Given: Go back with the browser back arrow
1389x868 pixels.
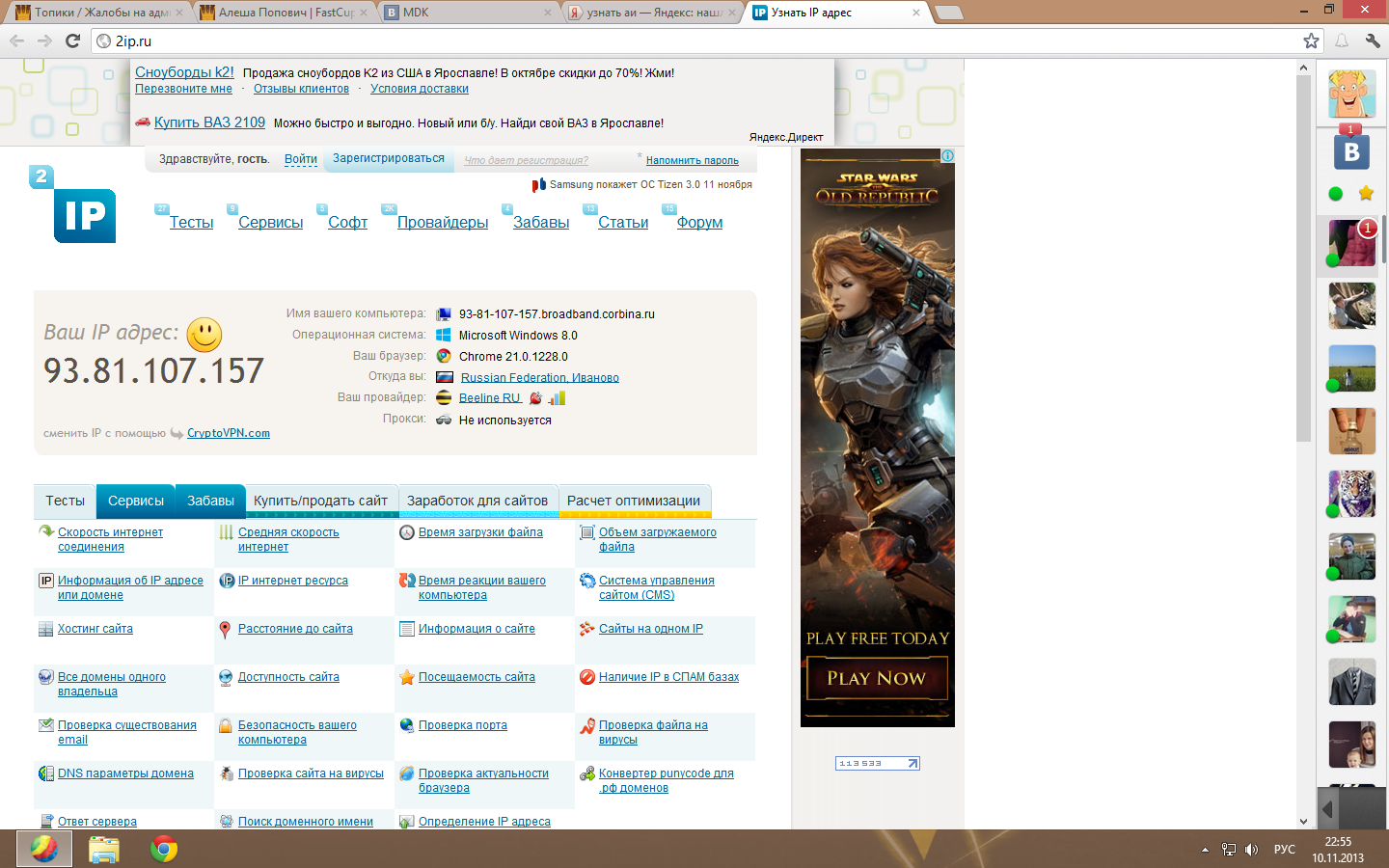Looking at the screenshot, I should 16,41.
